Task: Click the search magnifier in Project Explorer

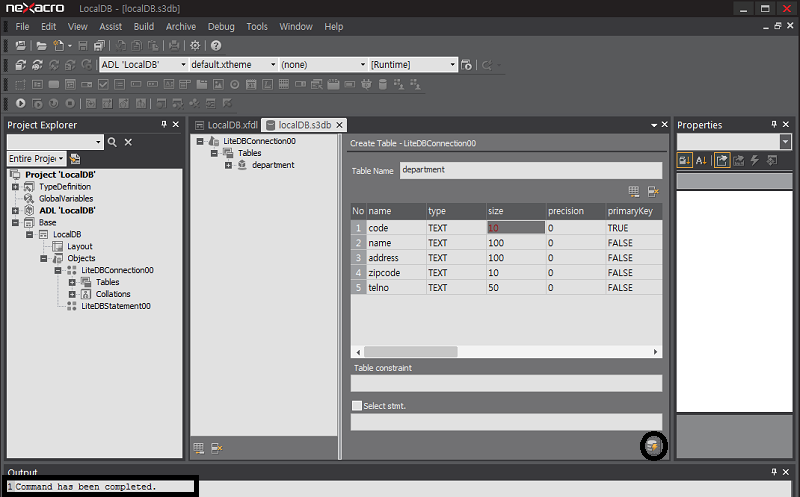Action: (112, 142)
